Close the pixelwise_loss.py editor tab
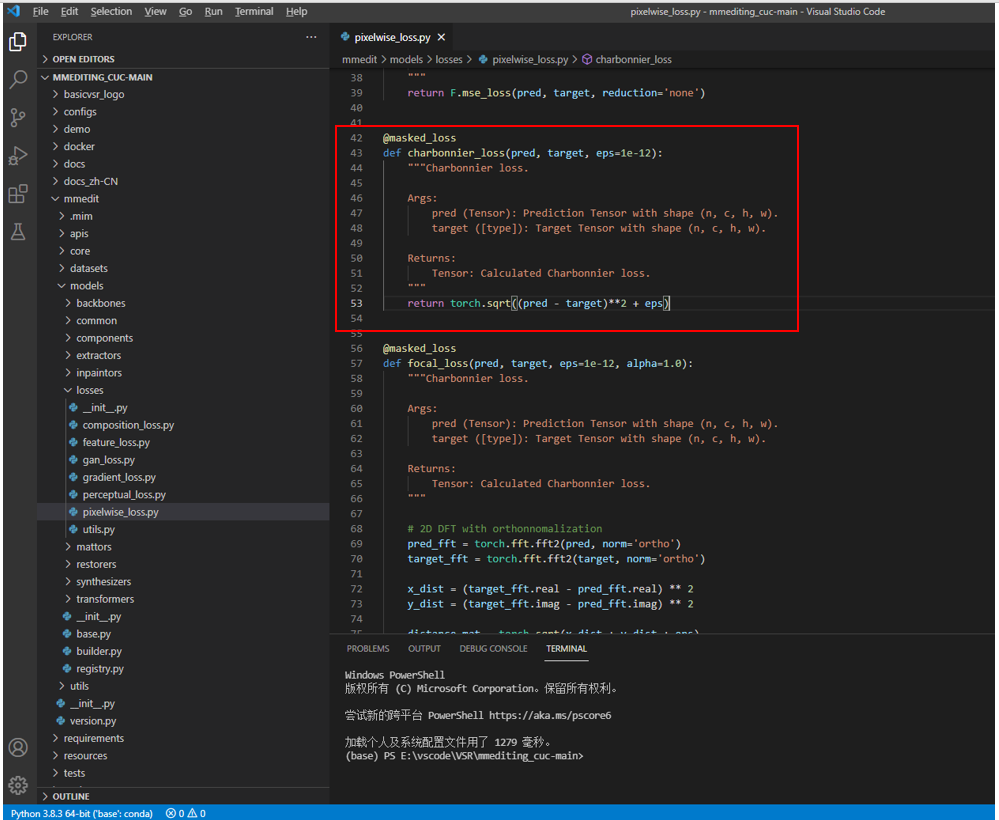Viewport: 999px width, 820px height. tap(442, 37)
